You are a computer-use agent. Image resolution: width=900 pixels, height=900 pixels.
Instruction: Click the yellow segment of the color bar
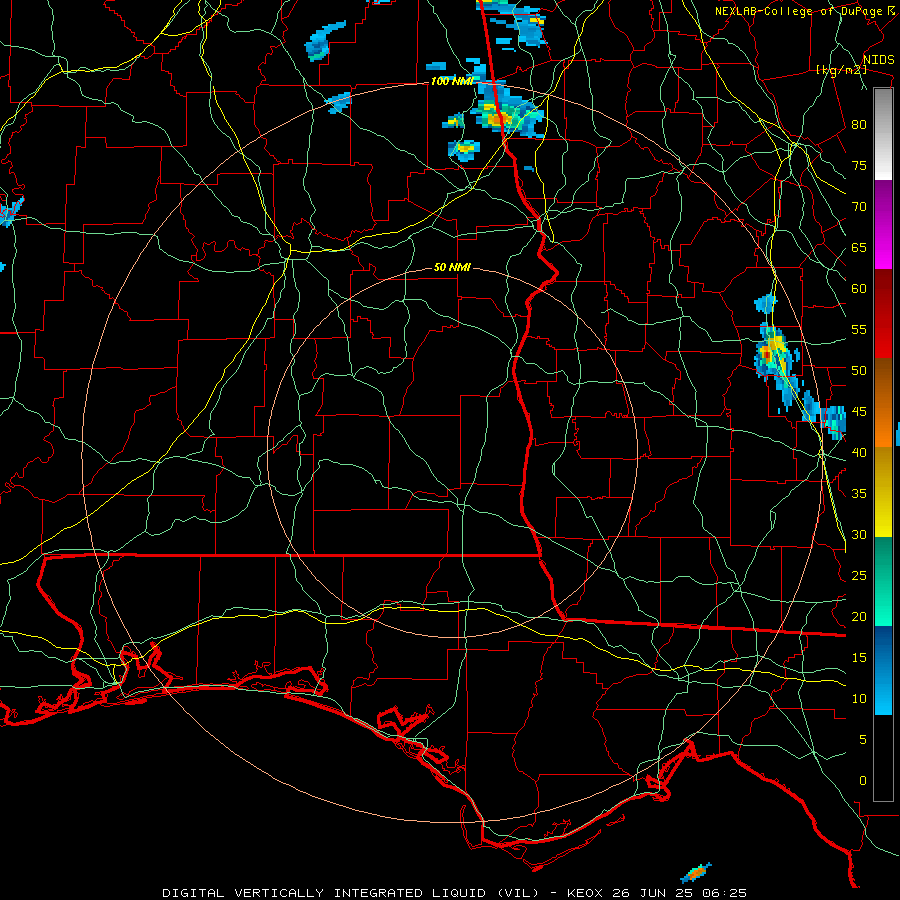click(883, 492)
